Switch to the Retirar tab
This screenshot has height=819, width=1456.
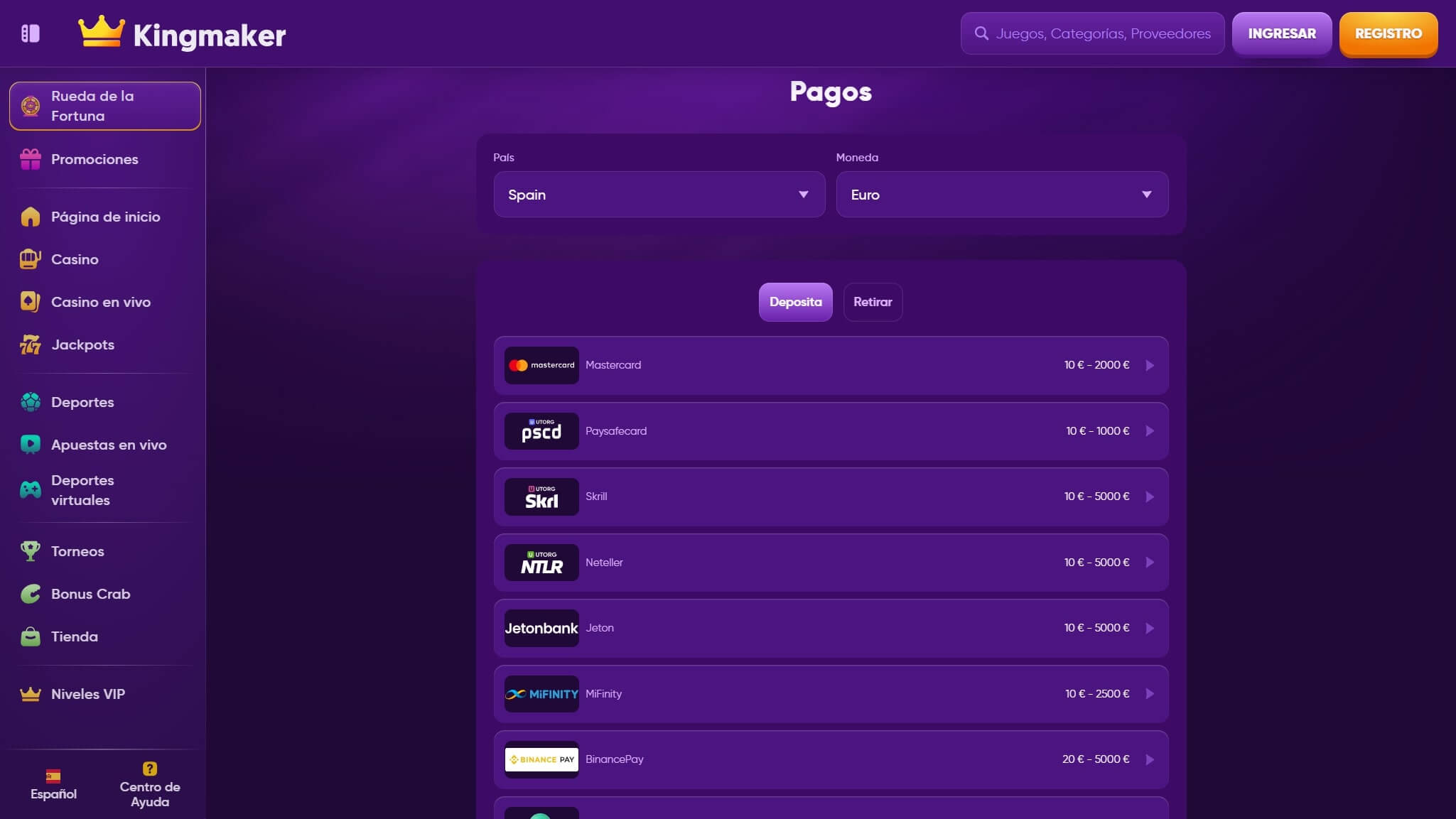(x=873, y=302)
